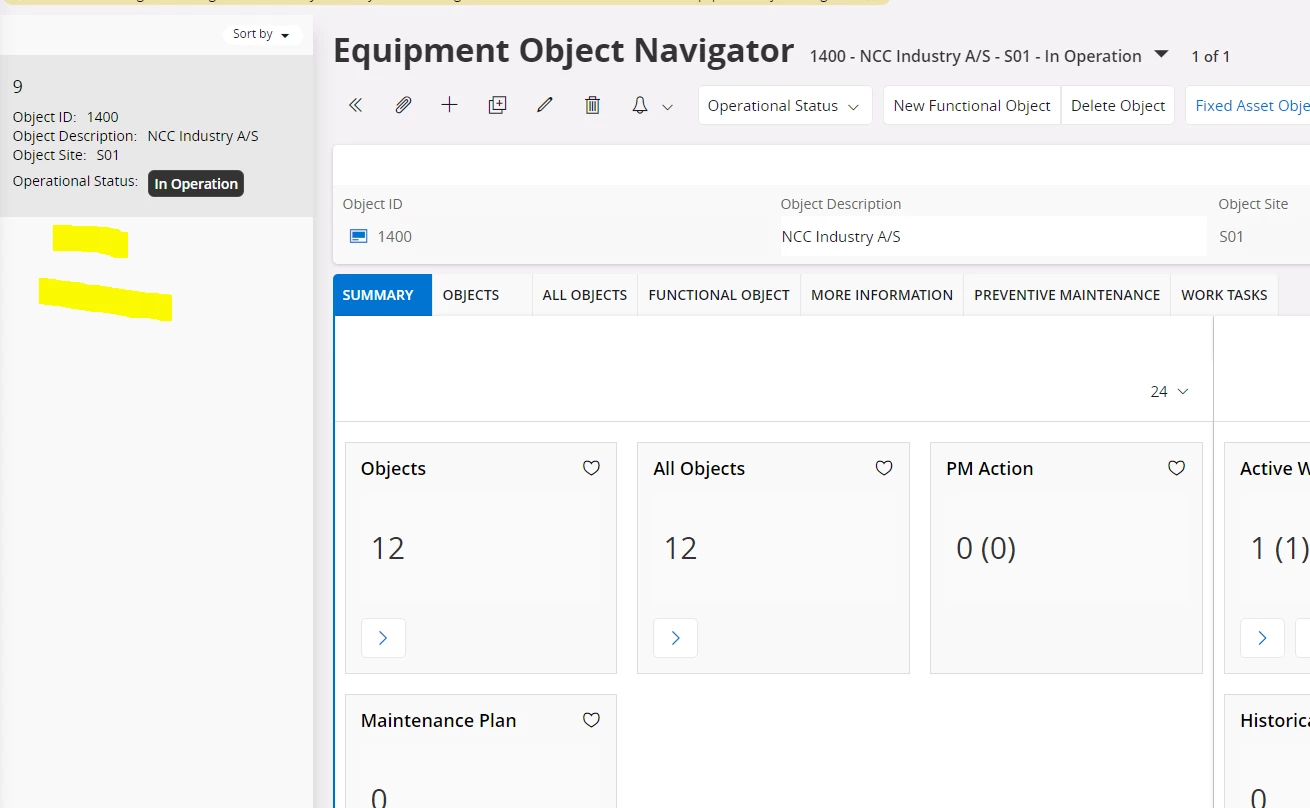Favorite the PM Action card heart
The height and width of the screenshot is (808, 1310).
(x=1177, y=468)
